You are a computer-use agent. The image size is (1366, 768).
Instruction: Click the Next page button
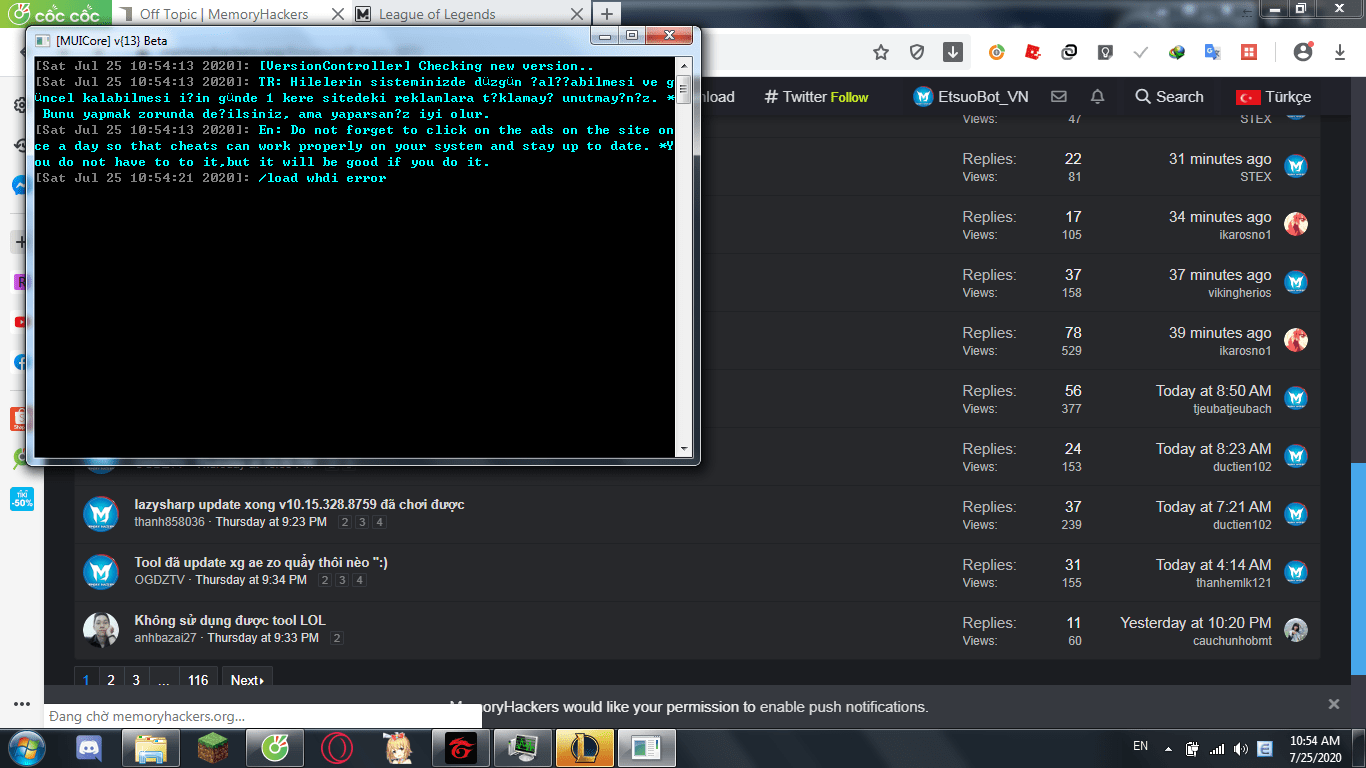[x=247, y=680]
